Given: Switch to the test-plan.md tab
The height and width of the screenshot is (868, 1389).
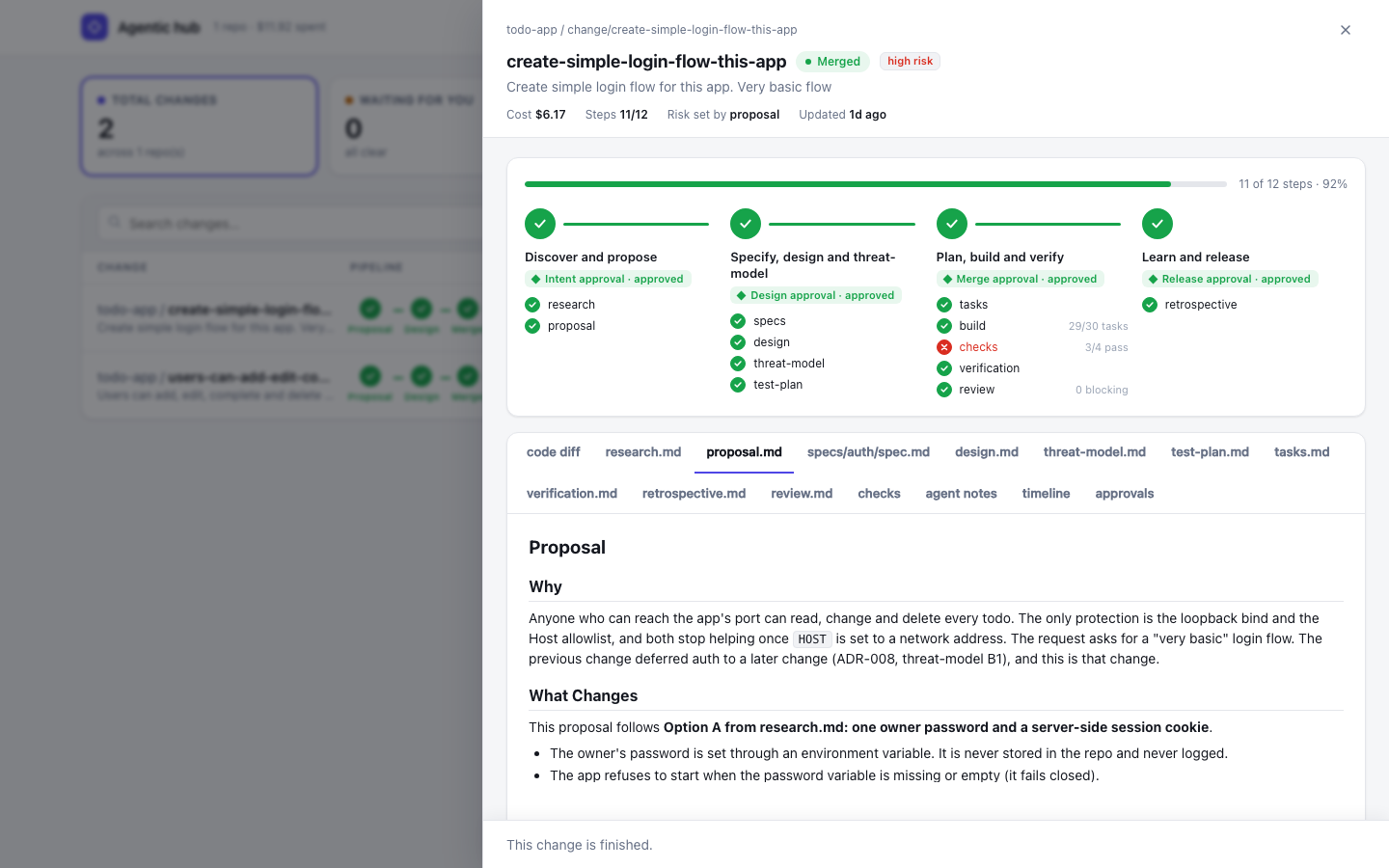Looking at the screenshot, I should (1210, 452).
